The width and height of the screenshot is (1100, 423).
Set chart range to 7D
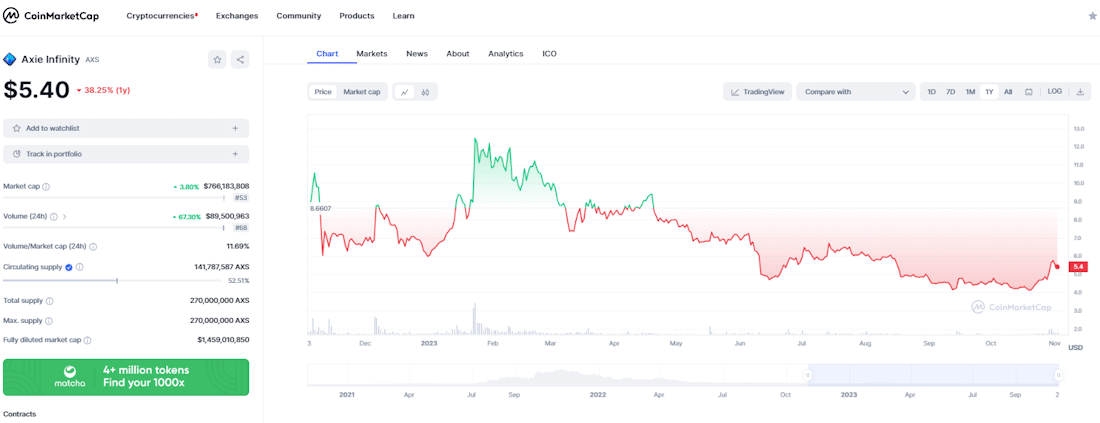click(951, 92)
